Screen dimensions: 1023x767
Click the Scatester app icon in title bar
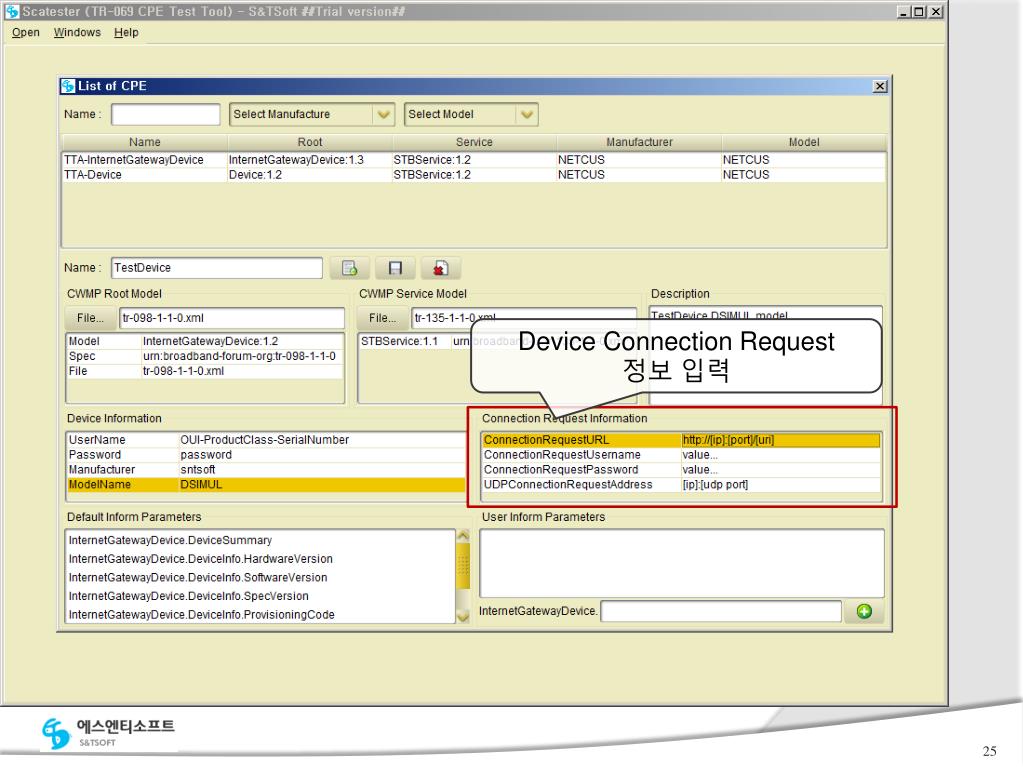pyautogui.click(x=11, y=11)
